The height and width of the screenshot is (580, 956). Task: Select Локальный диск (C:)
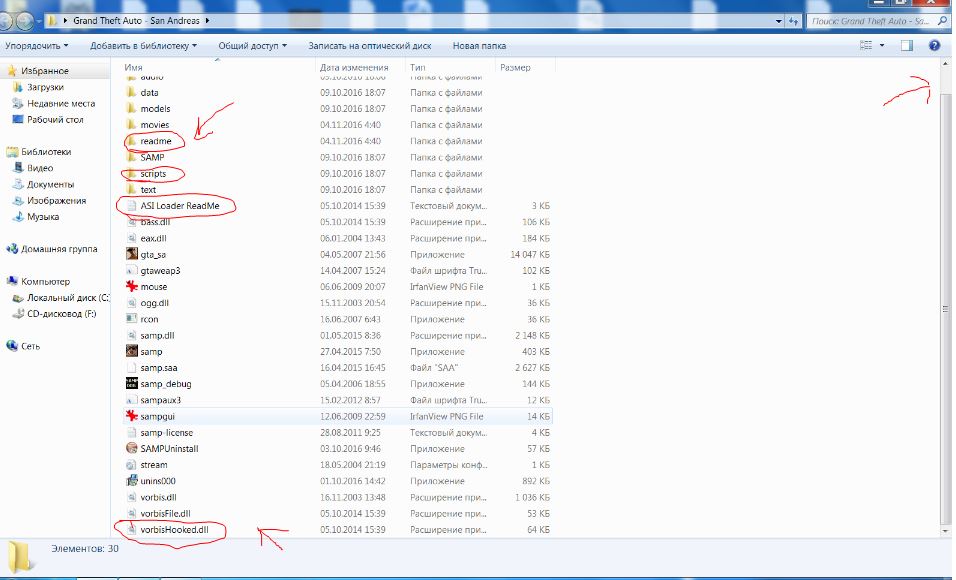pyautogui.click(x=68, y=298)
